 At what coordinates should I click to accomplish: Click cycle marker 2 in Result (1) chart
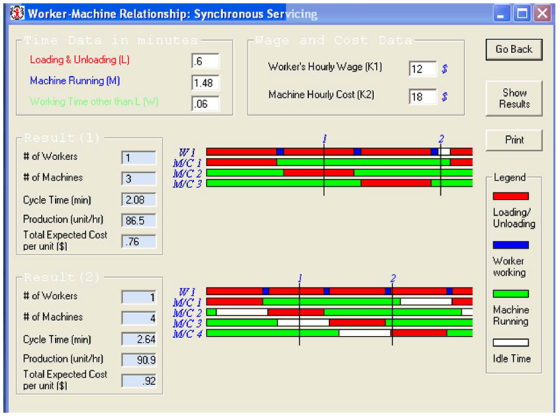pyautogui.click(x=441, y=139)
